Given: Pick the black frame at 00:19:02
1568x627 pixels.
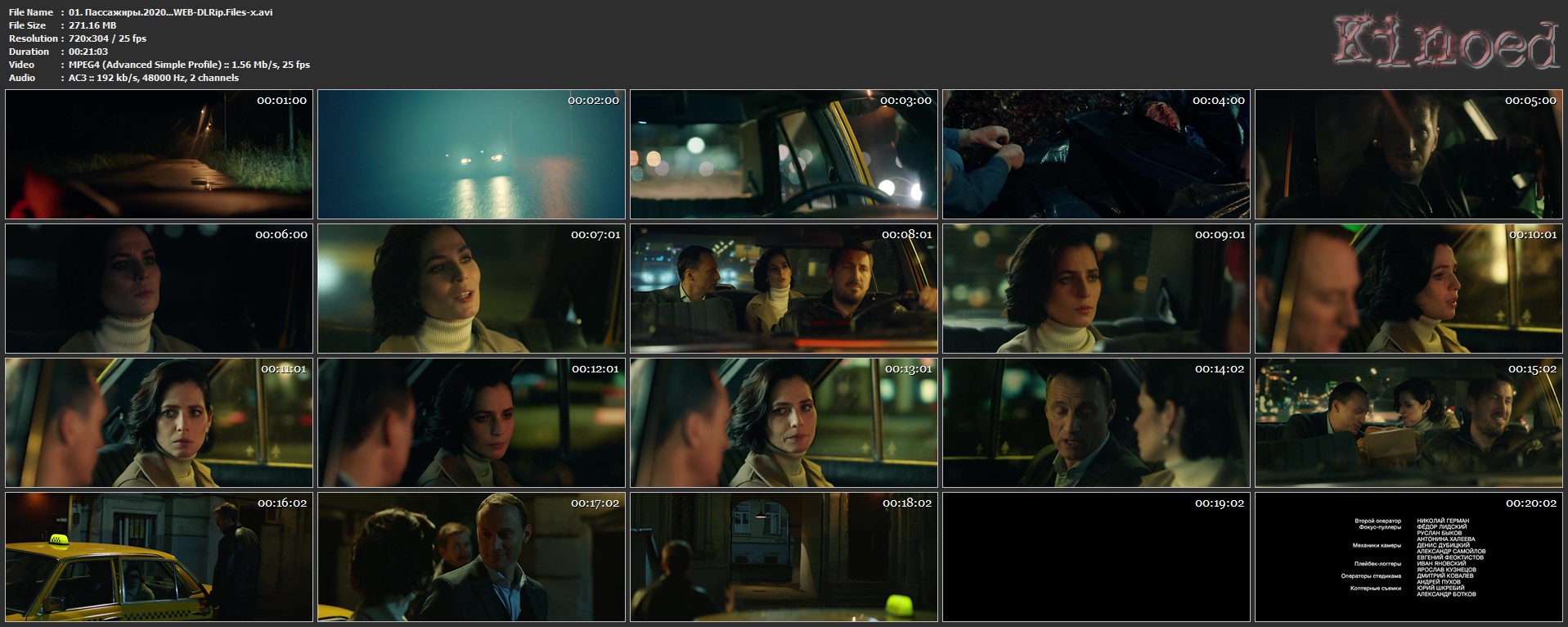Looking at the screenshot, I should [x=1096, y=557].
